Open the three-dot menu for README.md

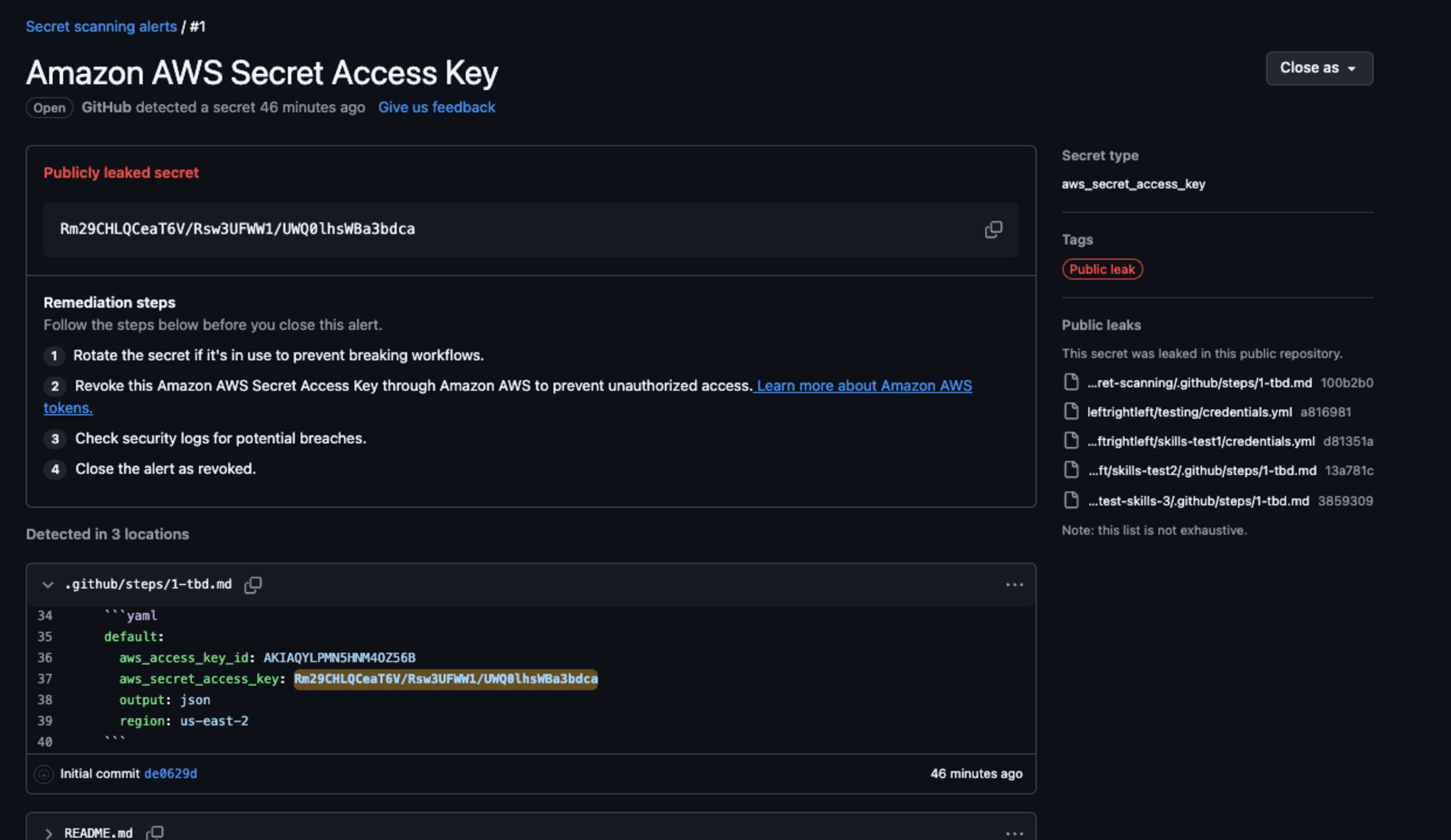coord(1014,833)
